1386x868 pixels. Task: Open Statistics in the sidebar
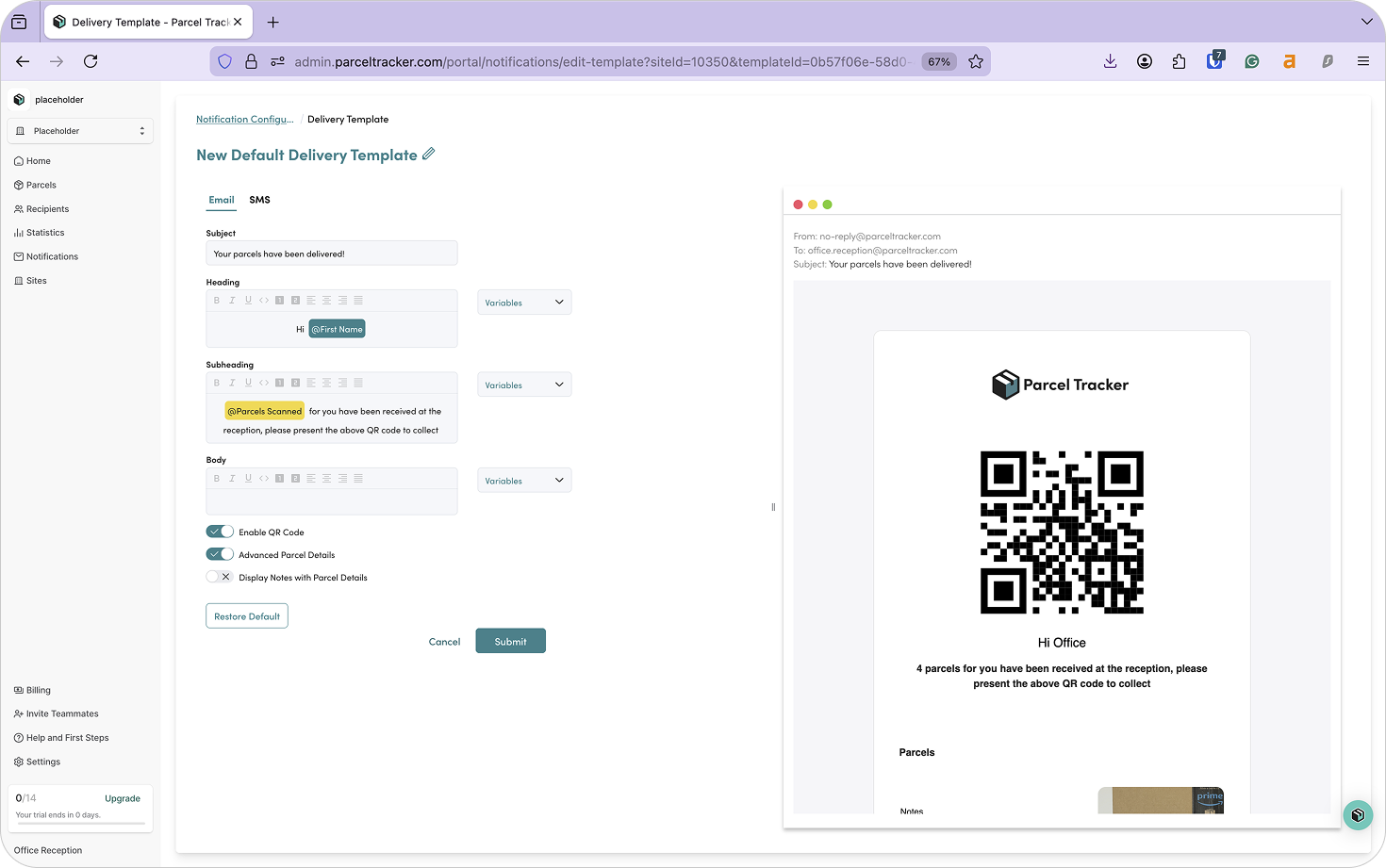[x=39, y=233]
